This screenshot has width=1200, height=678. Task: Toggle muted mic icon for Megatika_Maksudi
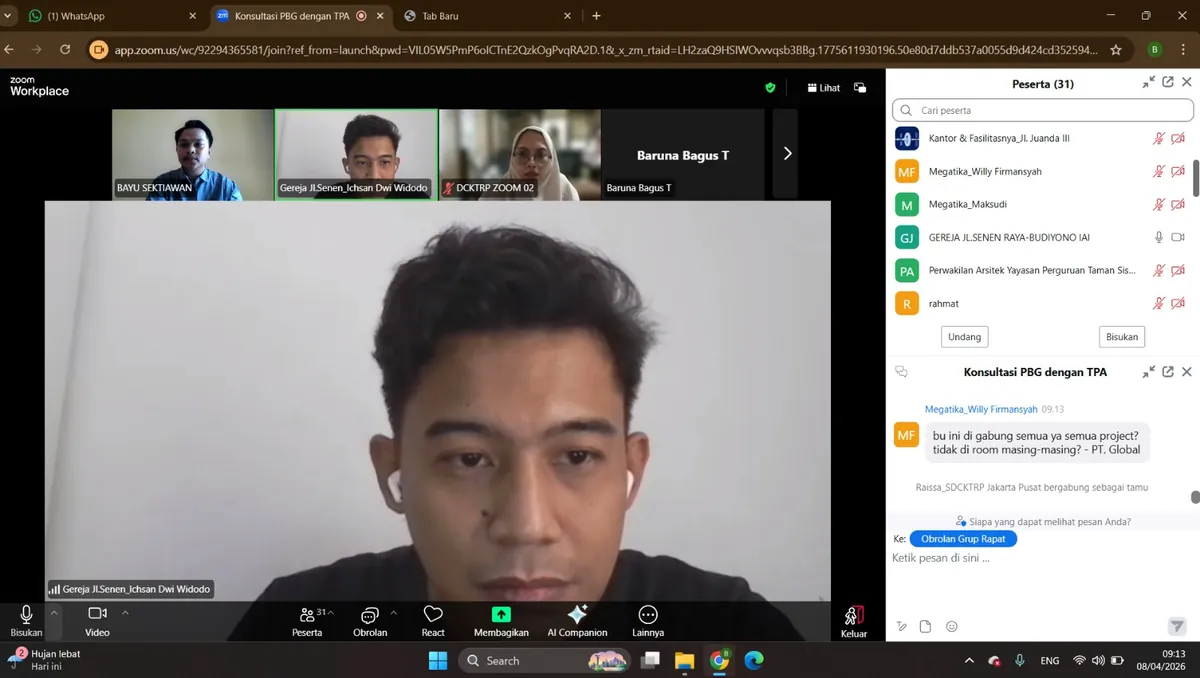pos(1159,204)
